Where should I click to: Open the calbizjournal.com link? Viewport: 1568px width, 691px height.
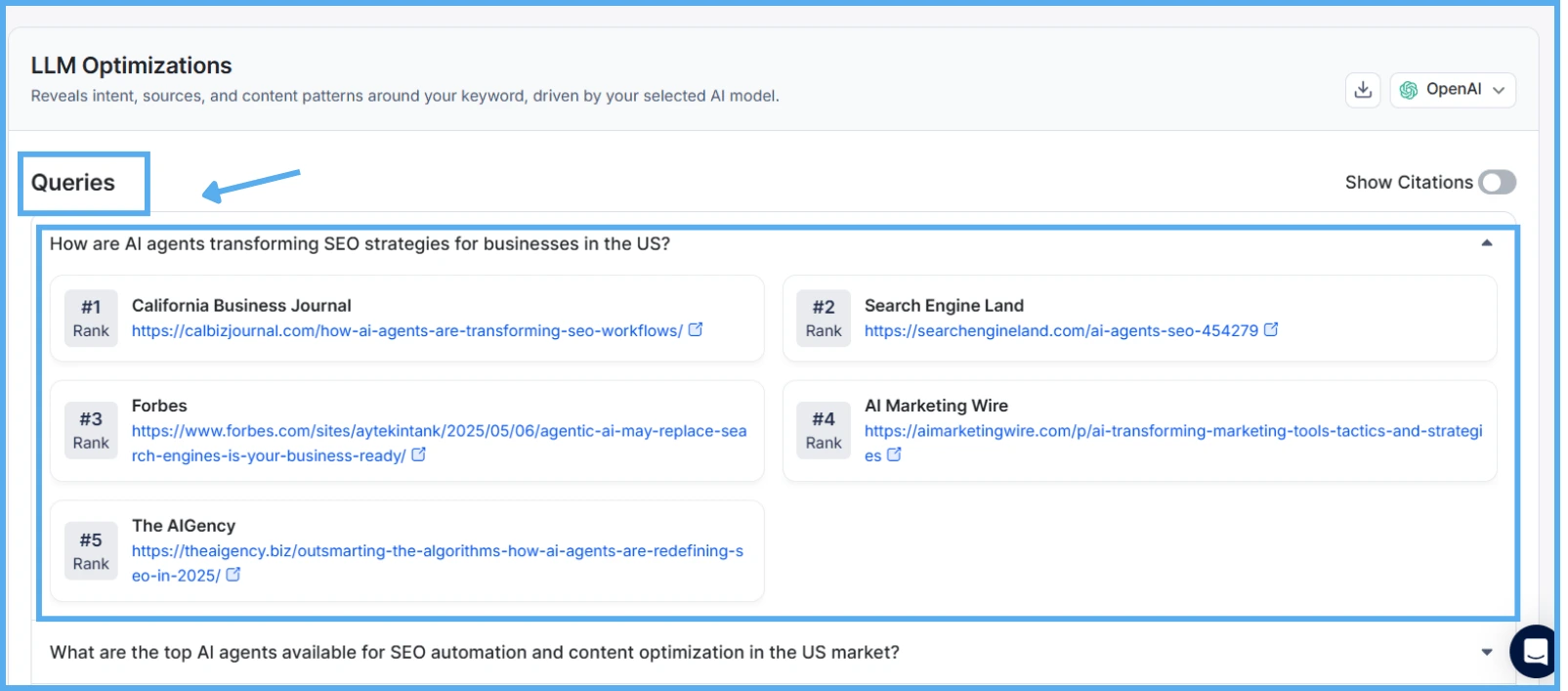pyautogui.click(x=407, y=330)
